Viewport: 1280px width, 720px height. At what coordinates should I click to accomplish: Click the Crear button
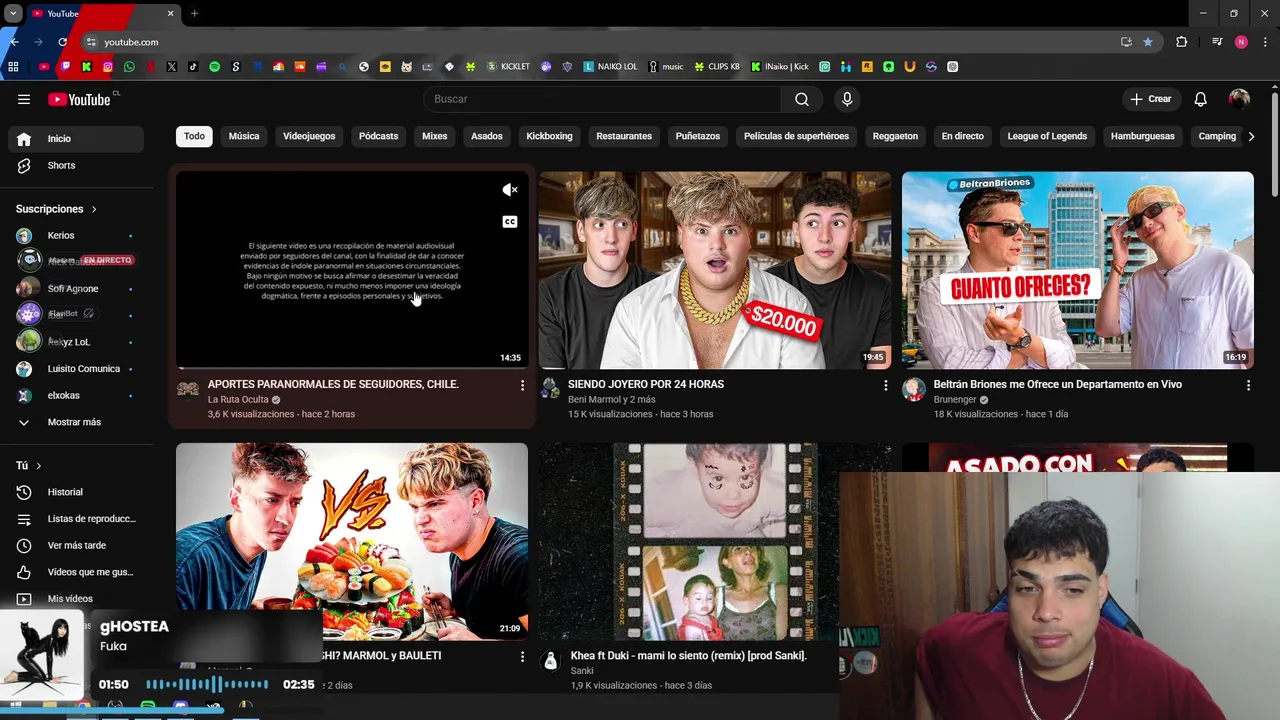pos(1150,99)
